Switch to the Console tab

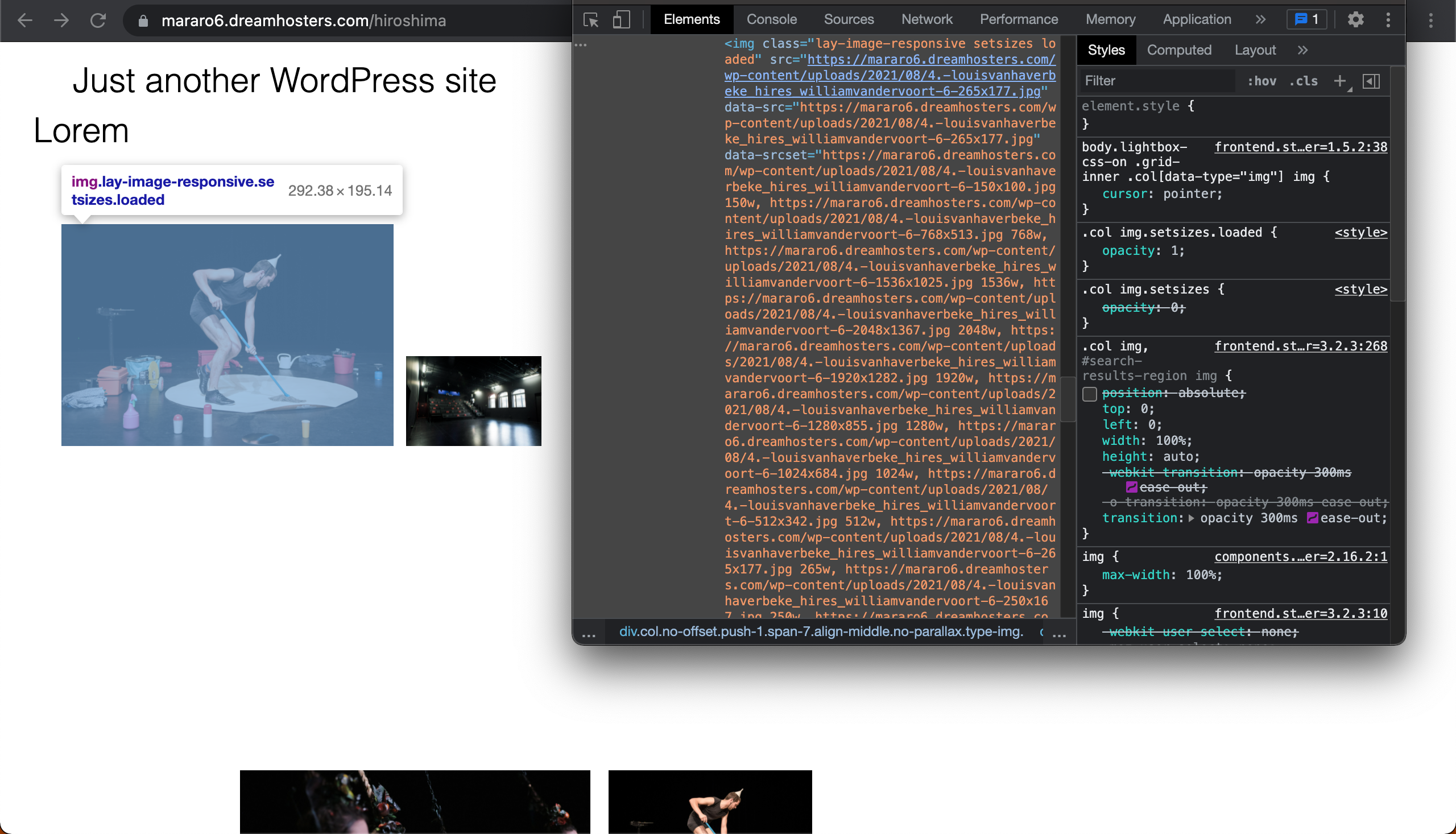click(771, 19)
